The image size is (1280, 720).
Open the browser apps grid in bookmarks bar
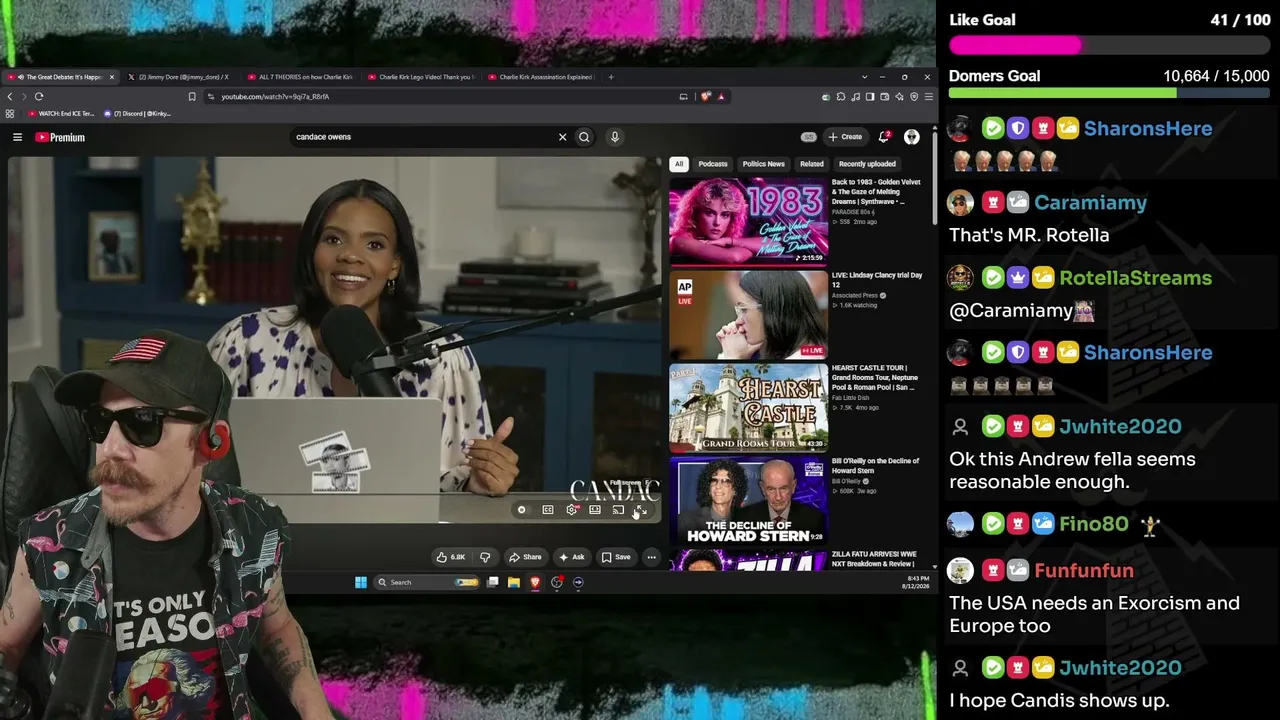tap(10, 114)
